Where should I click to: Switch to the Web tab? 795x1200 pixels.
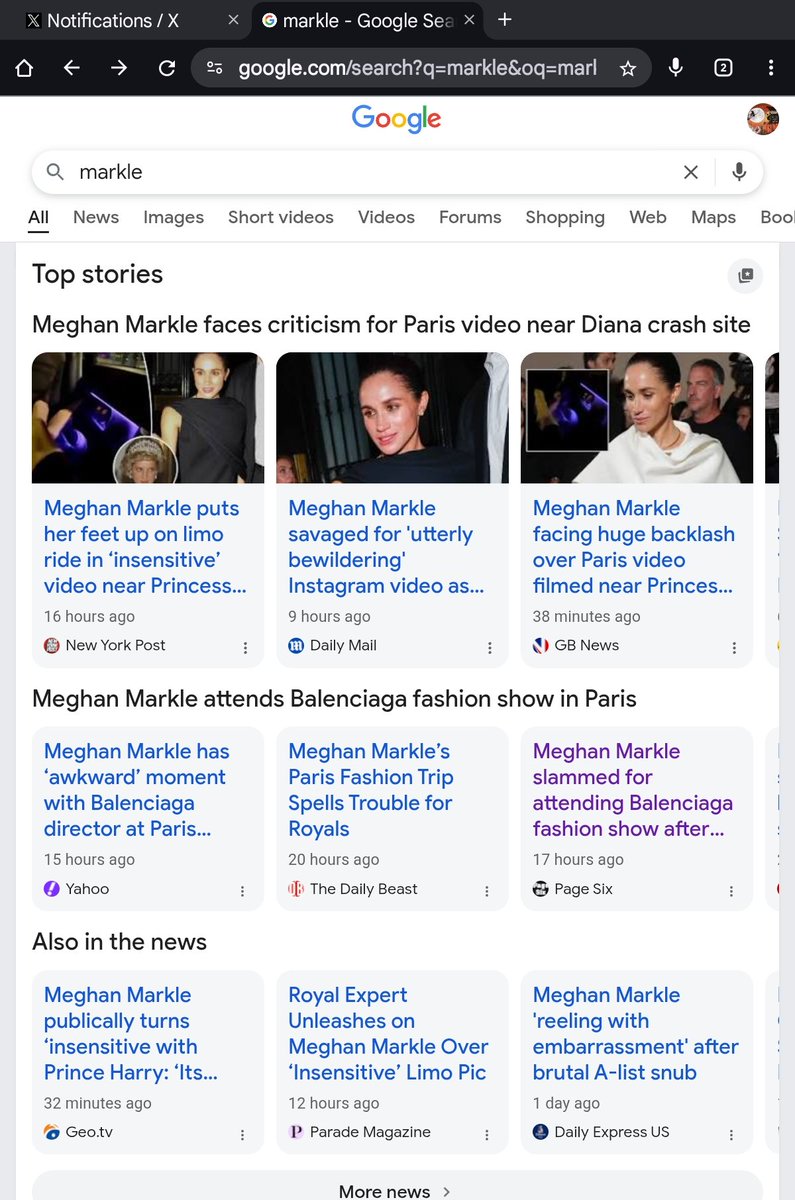coord(648,217)
